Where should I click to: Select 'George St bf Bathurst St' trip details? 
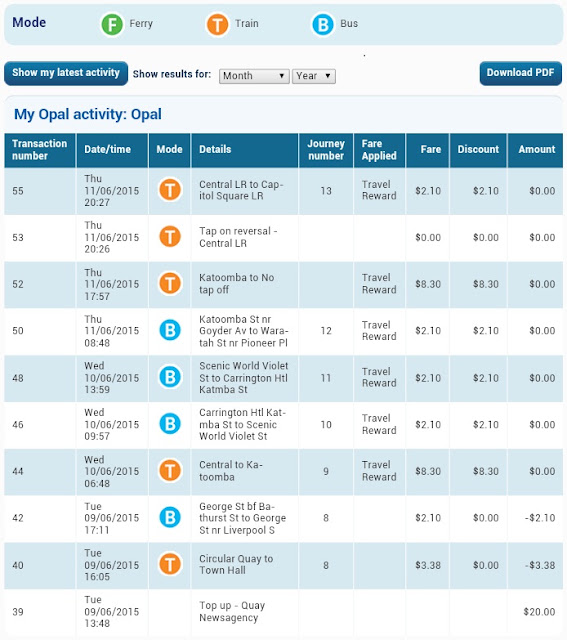tap(242, 518)
